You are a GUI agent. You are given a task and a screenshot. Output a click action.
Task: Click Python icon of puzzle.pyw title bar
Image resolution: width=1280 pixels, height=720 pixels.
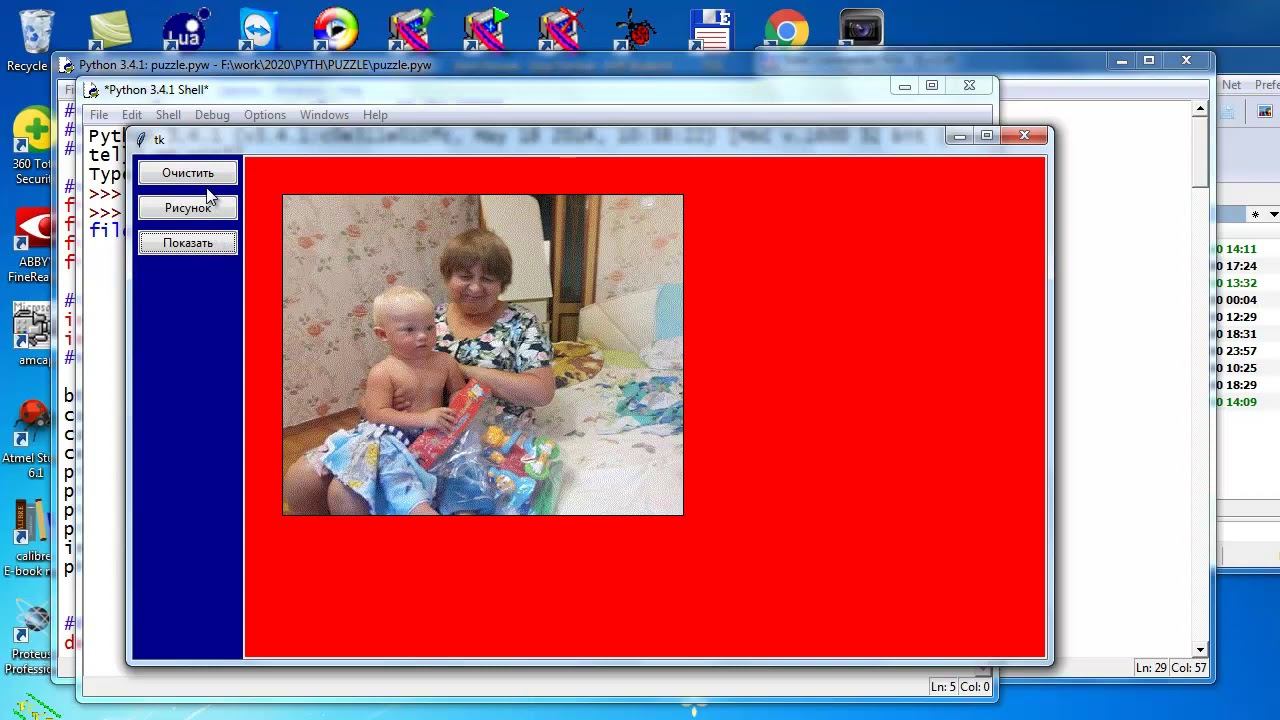(x=66, y=65)
